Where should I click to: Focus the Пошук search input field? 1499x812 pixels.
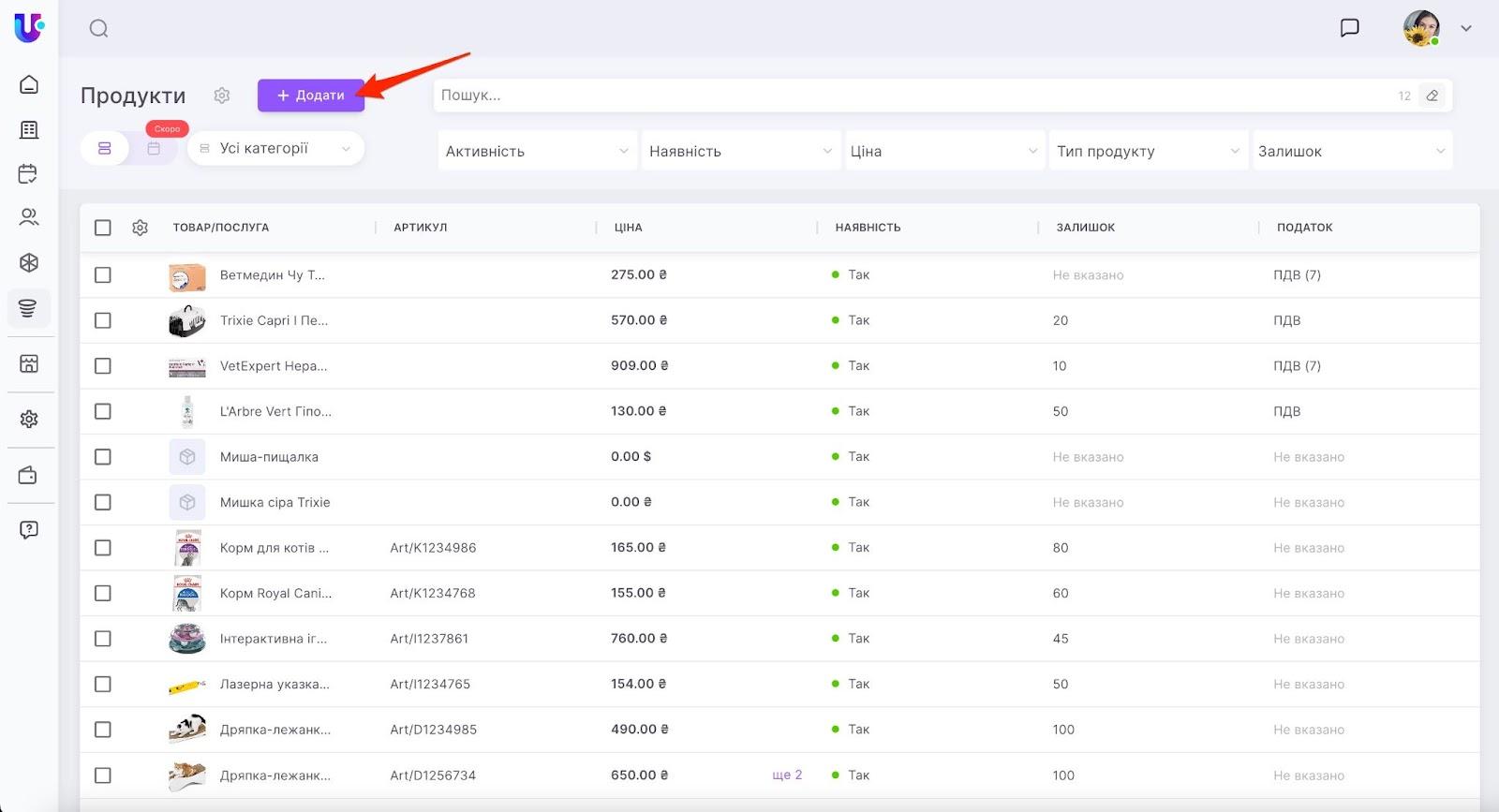point(909,96)
